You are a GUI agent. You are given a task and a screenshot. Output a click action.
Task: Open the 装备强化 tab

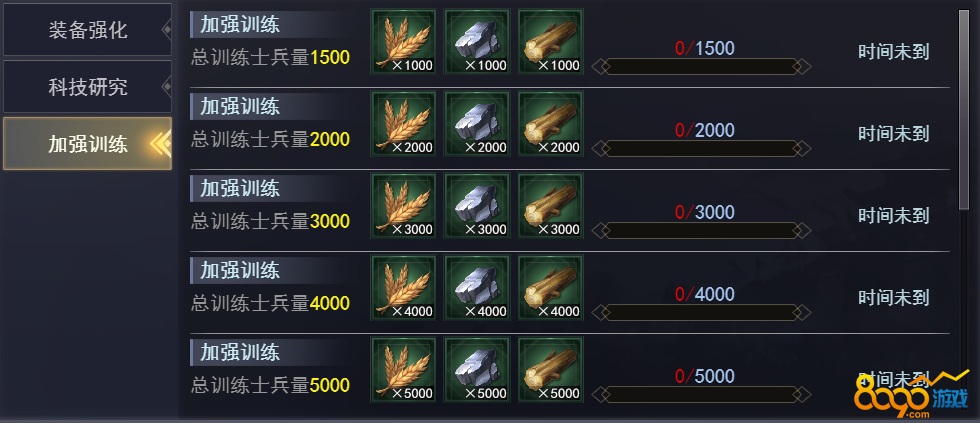pos(88,29)
